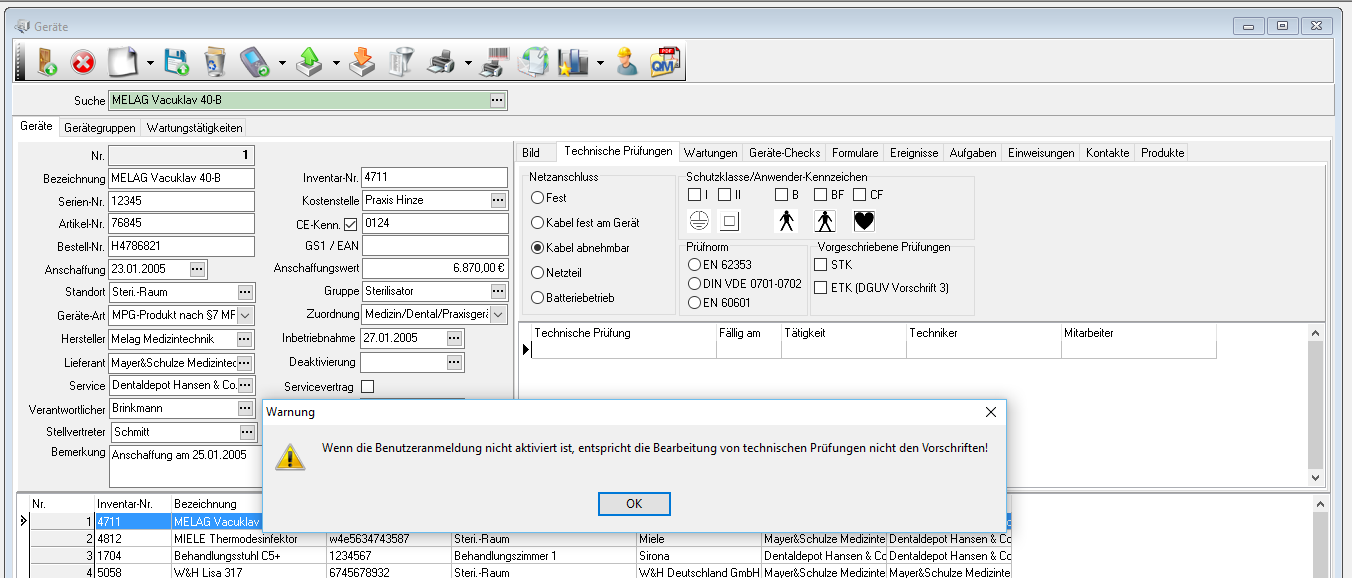Click the ellipsis button beside Hersteller
1352x578 pixels.
[246, 339]
